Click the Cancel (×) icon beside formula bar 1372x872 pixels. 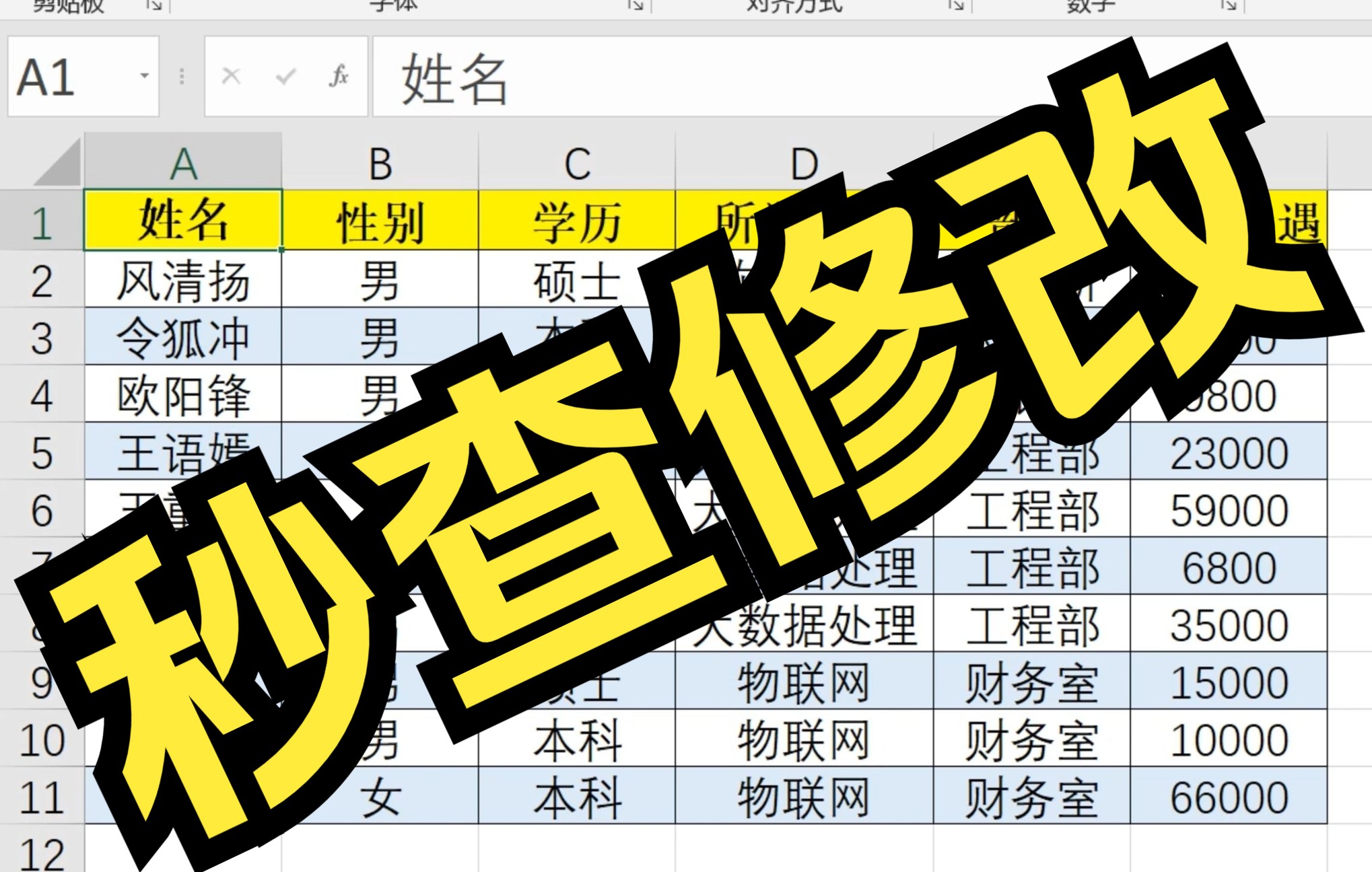tap(232, 77)
